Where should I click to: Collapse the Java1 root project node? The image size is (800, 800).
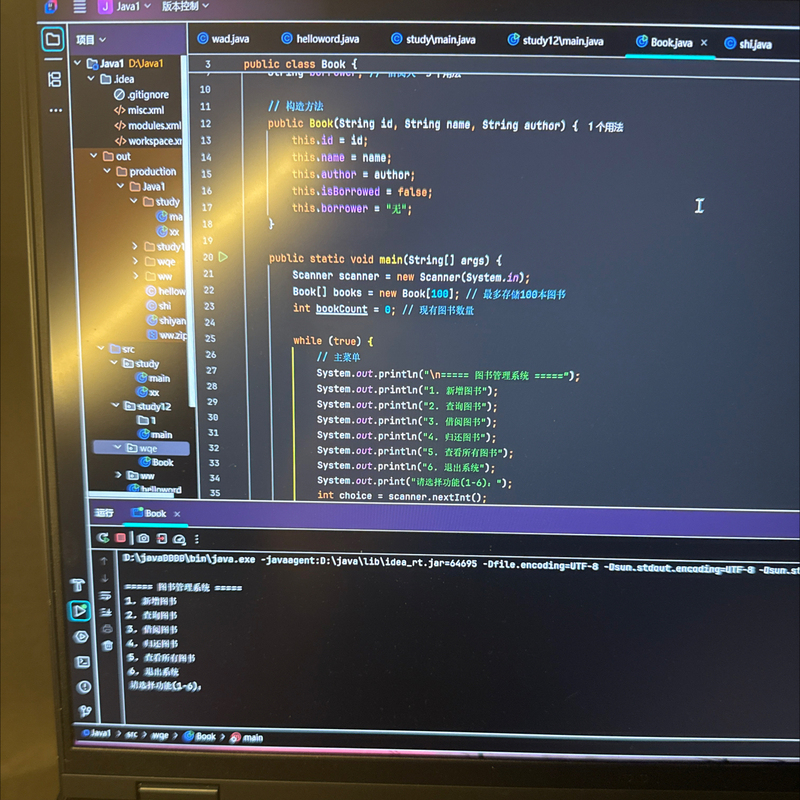pyautogui.click(x=78, y=63)
